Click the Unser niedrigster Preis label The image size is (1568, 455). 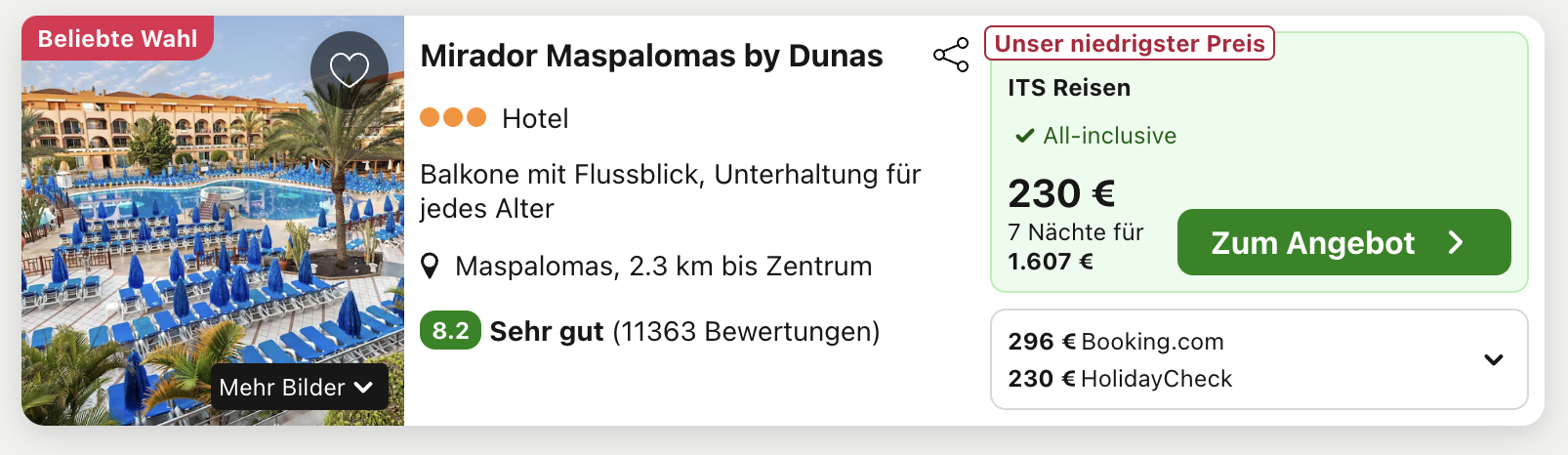click(1130, 43)
